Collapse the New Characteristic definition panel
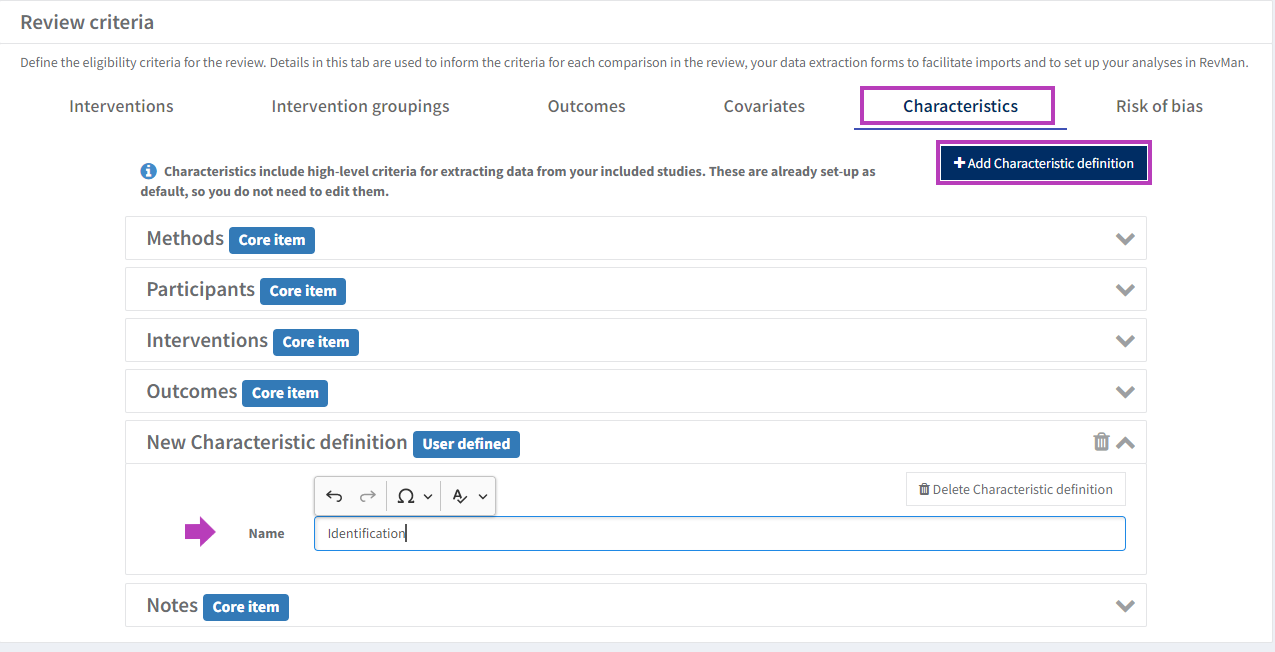The width and height of the screenshot is (1275, 652). [x=1126, y=442]
